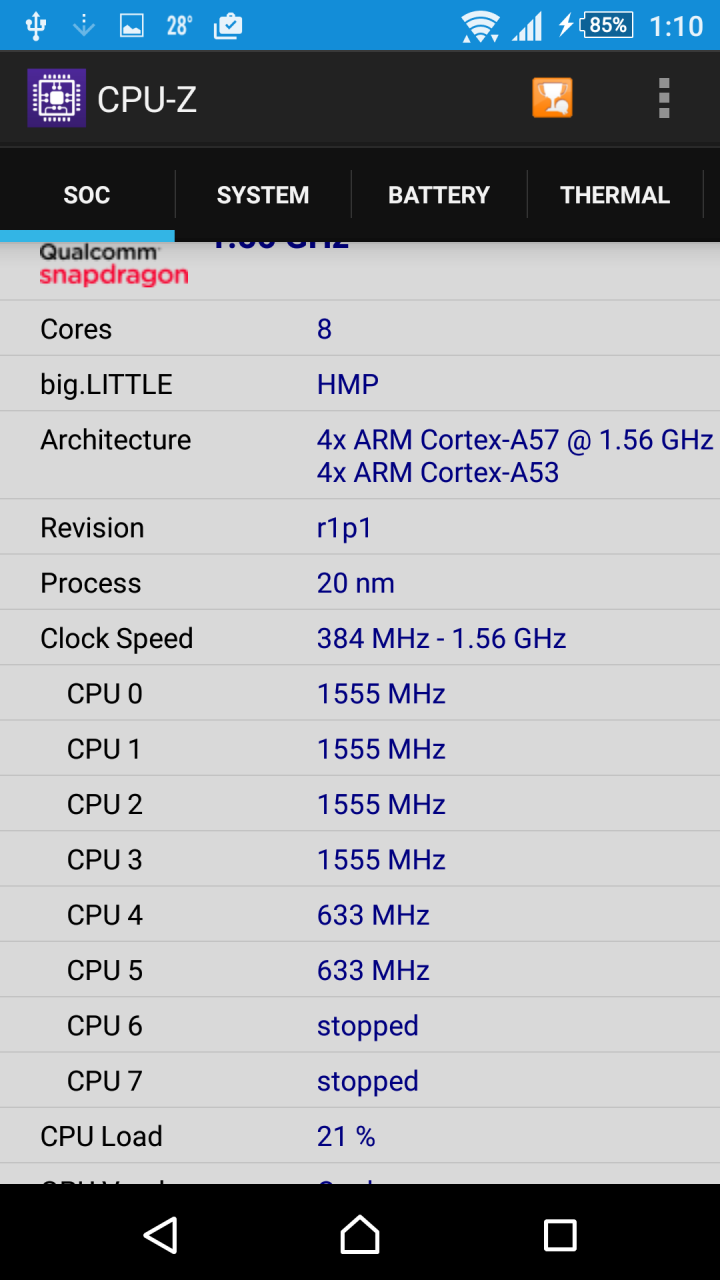Open the trophy validation icon
Image resolution: width=720 pixels, height=1280 pixels.
(553, 98)
